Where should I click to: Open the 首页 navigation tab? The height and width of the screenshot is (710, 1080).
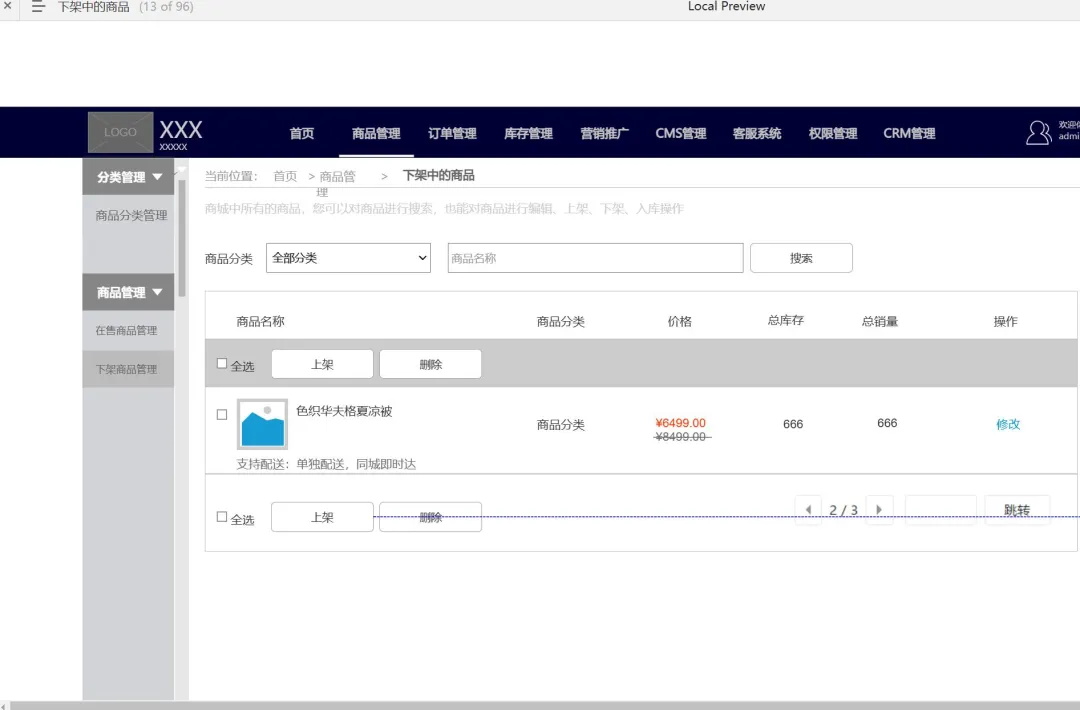pyautogui.click(x=302, y=134)
